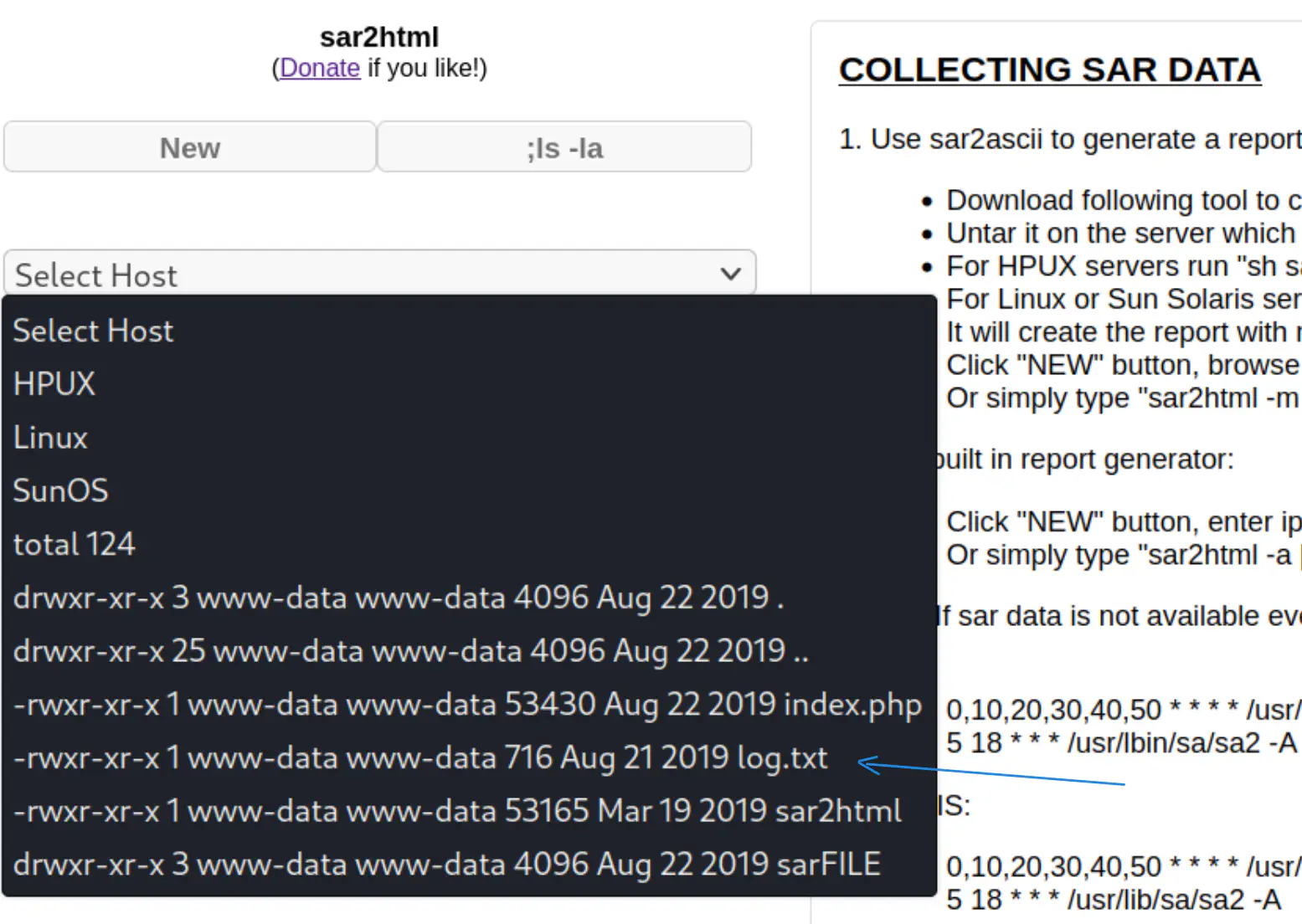The image size is (1302, 924).
Task: Choose SunOS from the dropdown list
Action: 60,490
